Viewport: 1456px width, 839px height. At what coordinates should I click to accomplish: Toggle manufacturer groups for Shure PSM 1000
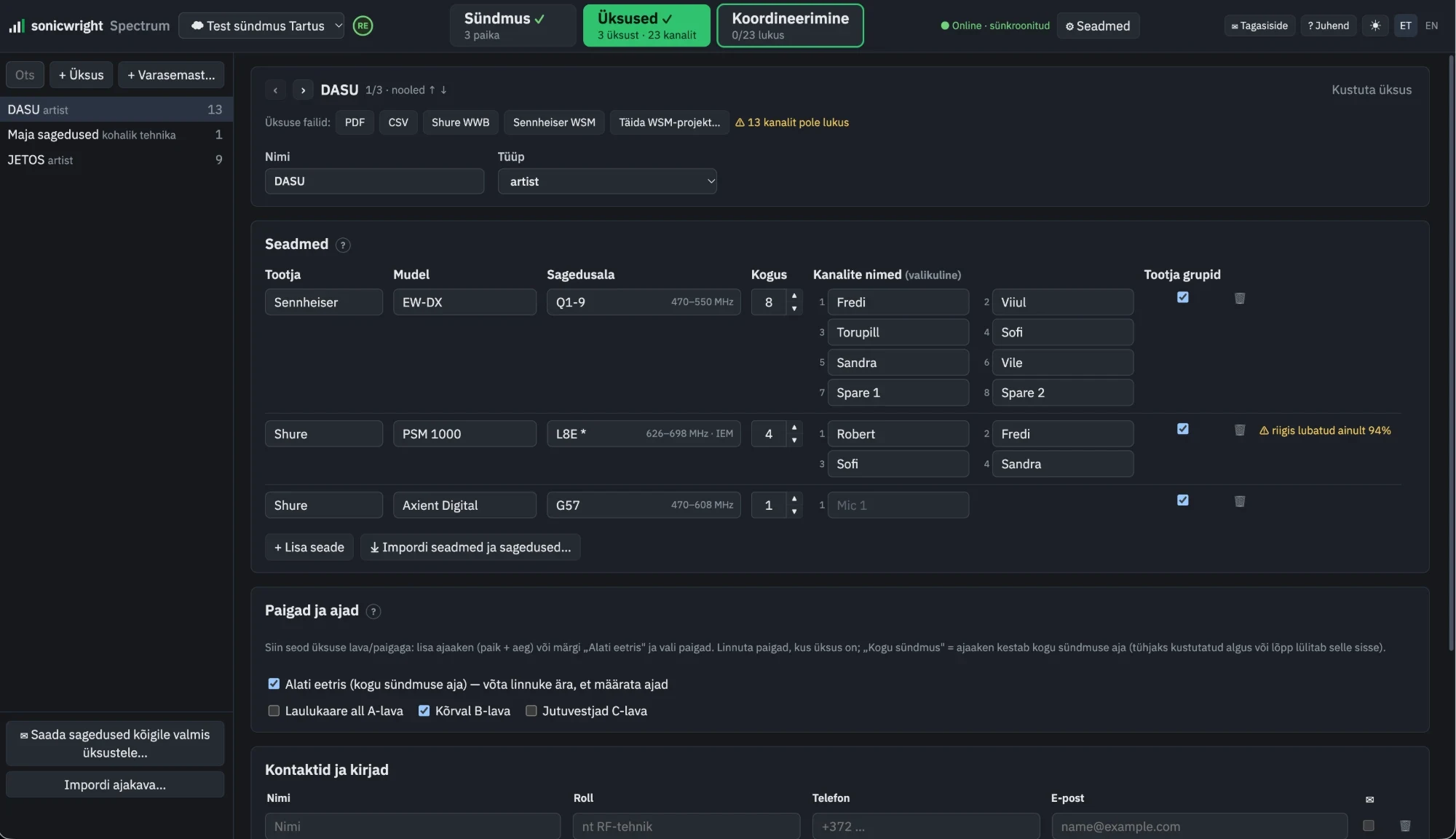pyautogui.click(x=1183, y=429)
